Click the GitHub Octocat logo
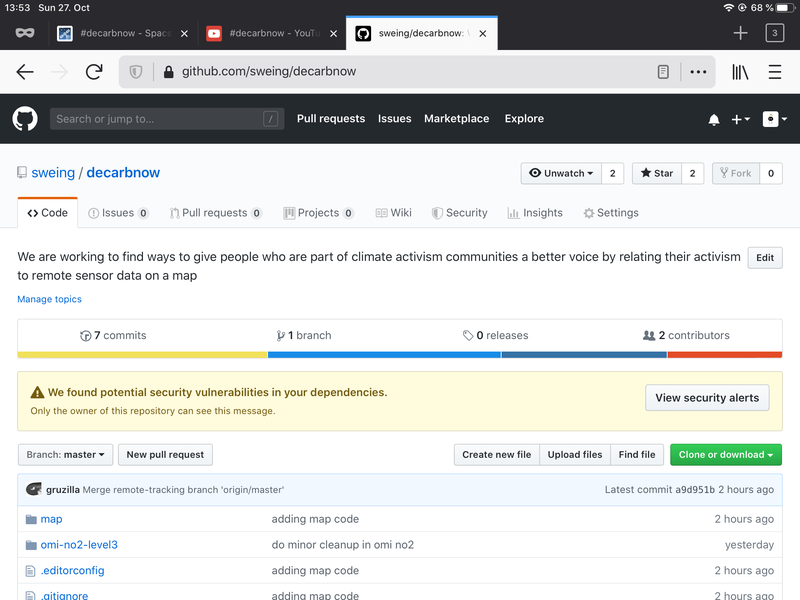Image resolution: width=800 pixels, height=600 pixels. [25, 119]
